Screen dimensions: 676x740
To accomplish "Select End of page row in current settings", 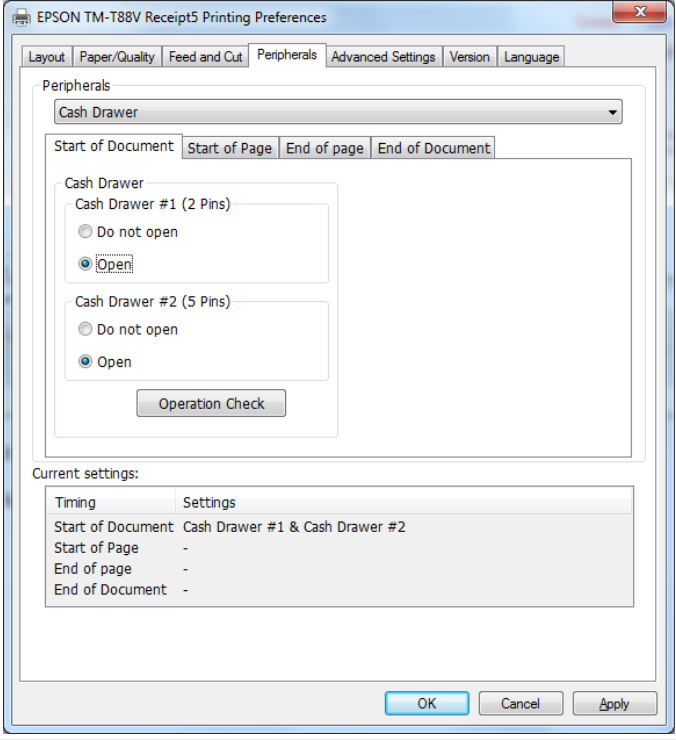I will (x=339, y=569).
